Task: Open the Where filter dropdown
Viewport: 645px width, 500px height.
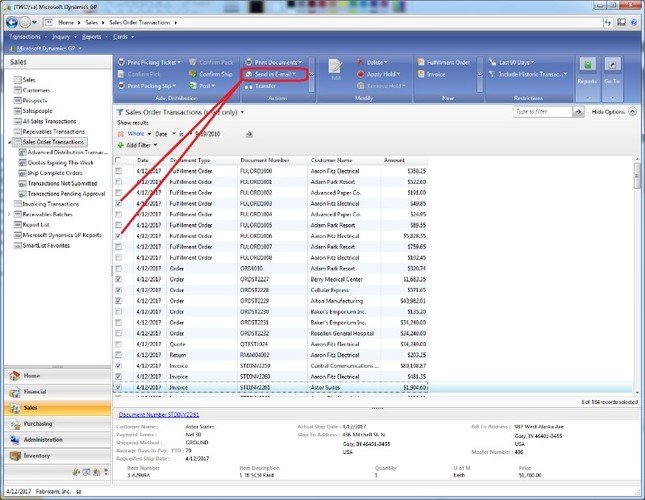Action: pos(139,134)
